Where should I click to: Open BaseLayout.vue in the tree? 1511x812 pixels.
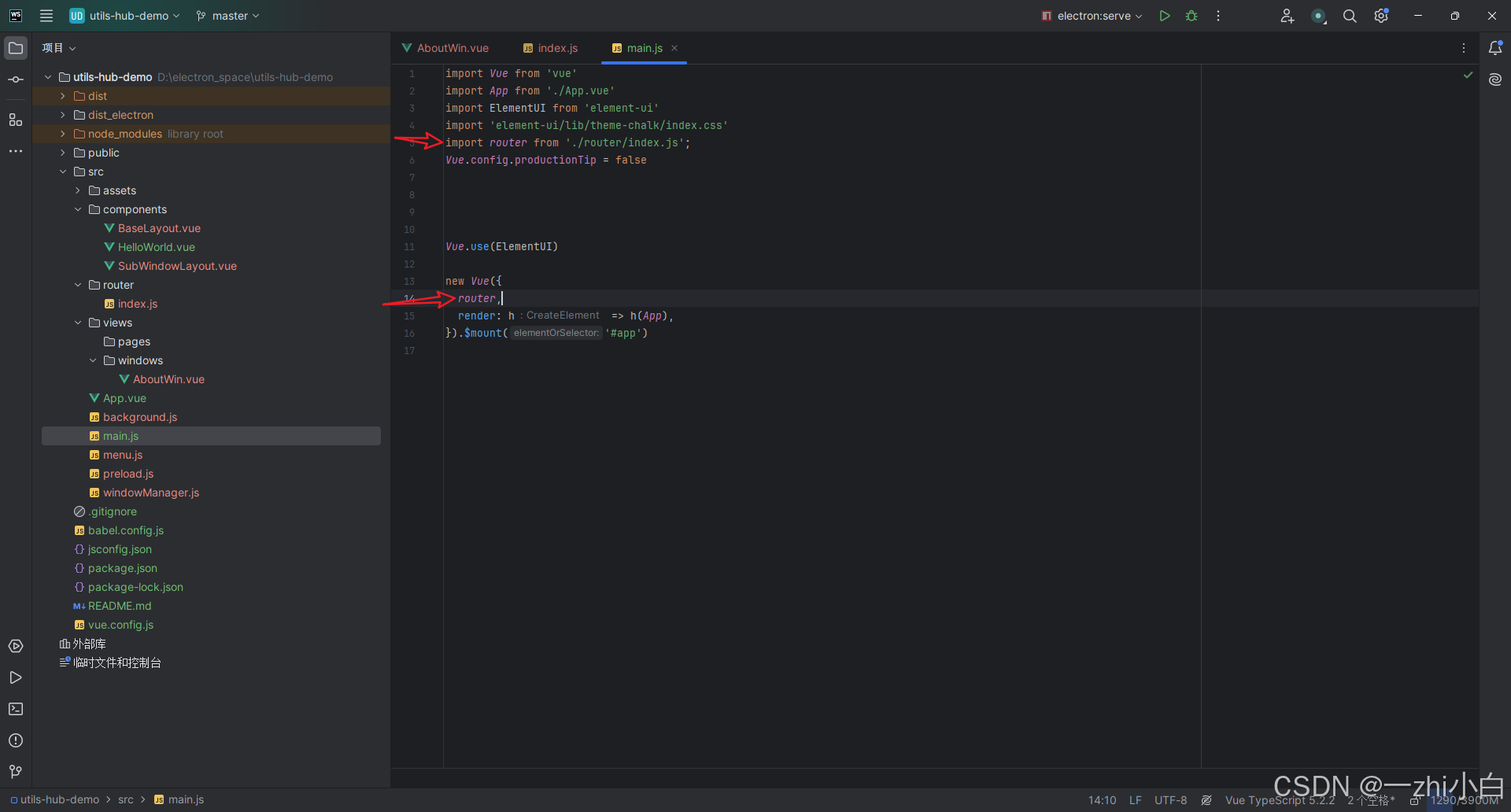tap(159, 228)
